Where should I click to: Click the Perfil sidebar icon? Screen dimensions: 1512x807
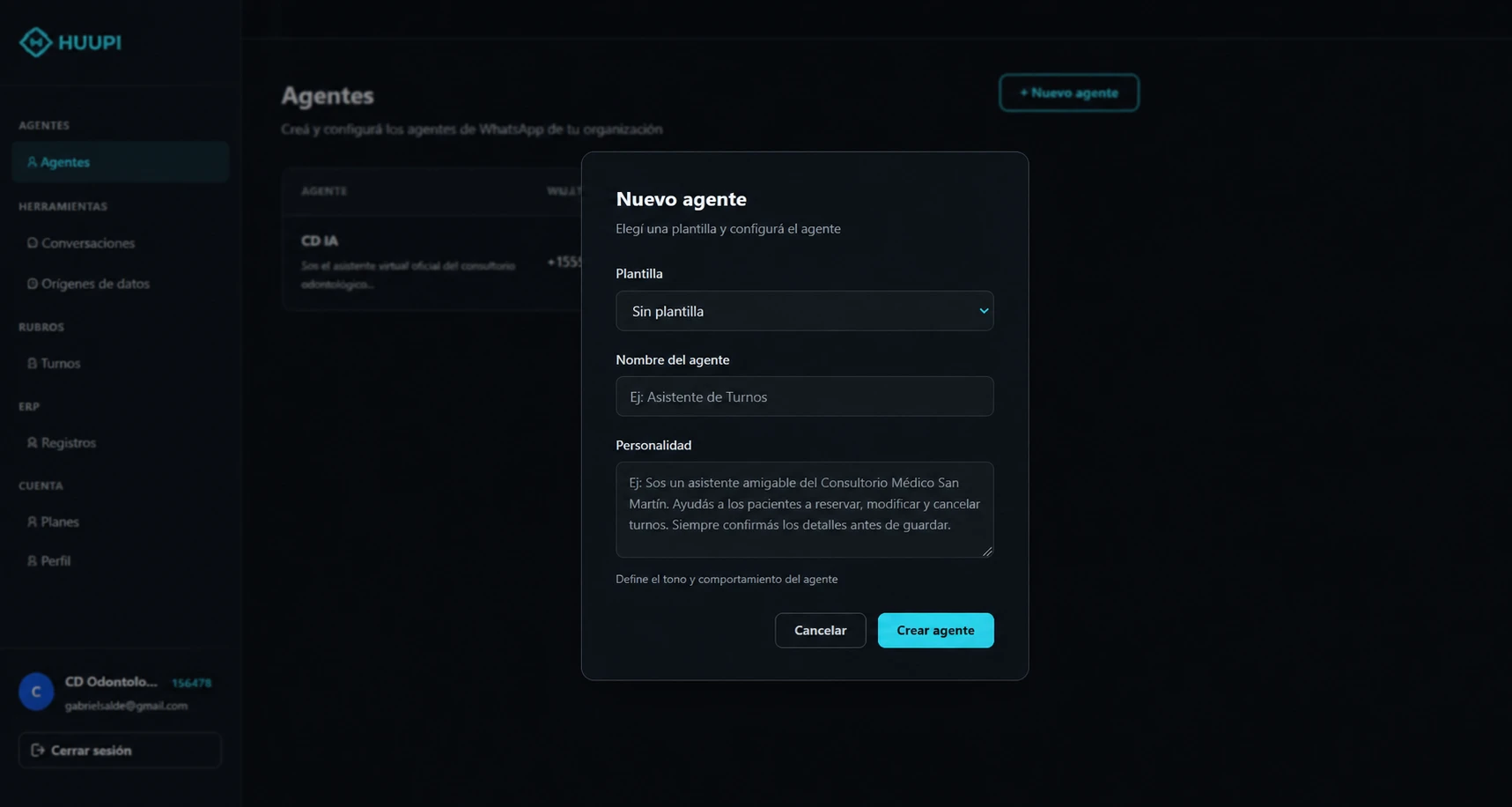[x=32, y=560]
